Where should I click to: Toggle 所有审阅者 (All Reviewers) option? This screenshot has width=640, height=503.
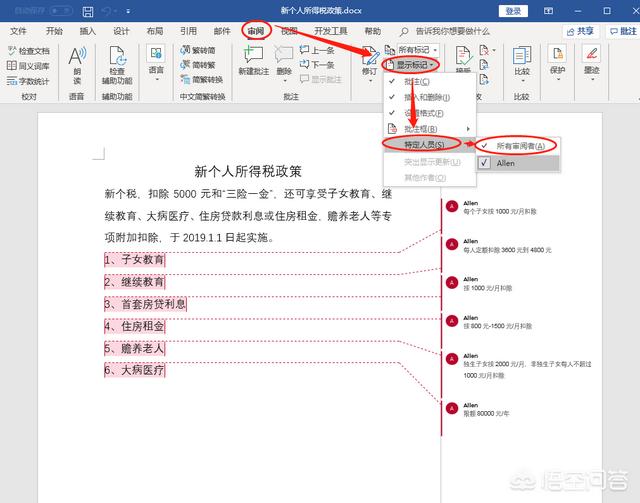coord(520,145)
